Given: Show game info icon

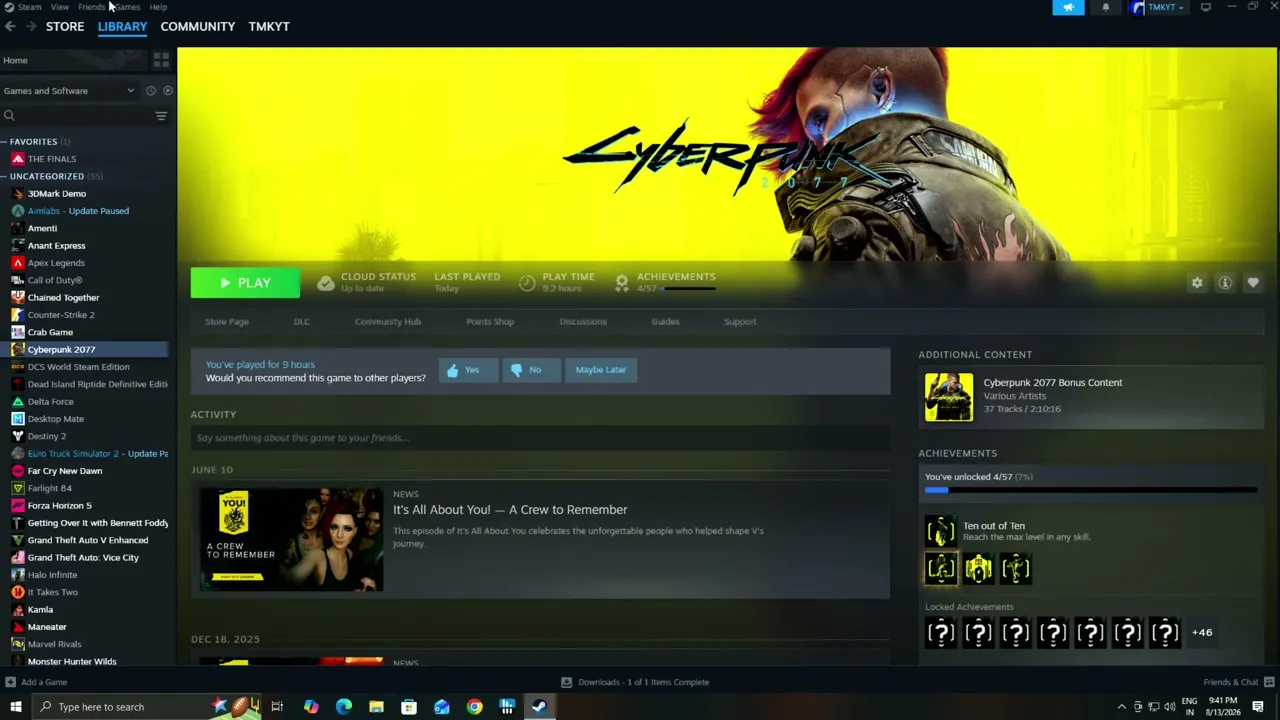Looking at the screenshot, I should pyautogui.click(x=1225, y=283).
